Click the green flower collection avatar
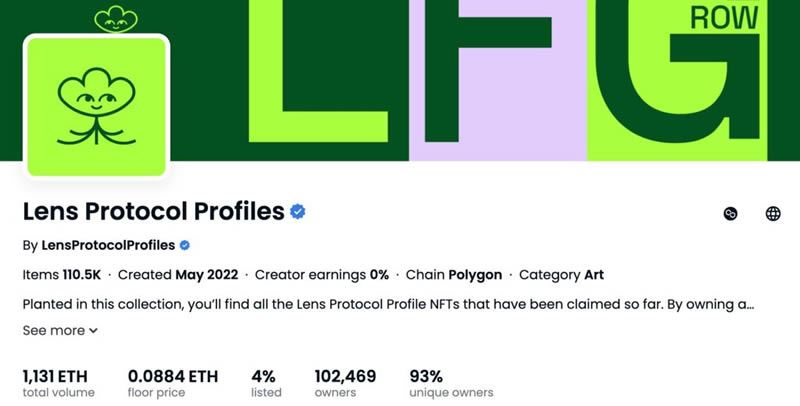Screen dimensions: 800x406 96,107
